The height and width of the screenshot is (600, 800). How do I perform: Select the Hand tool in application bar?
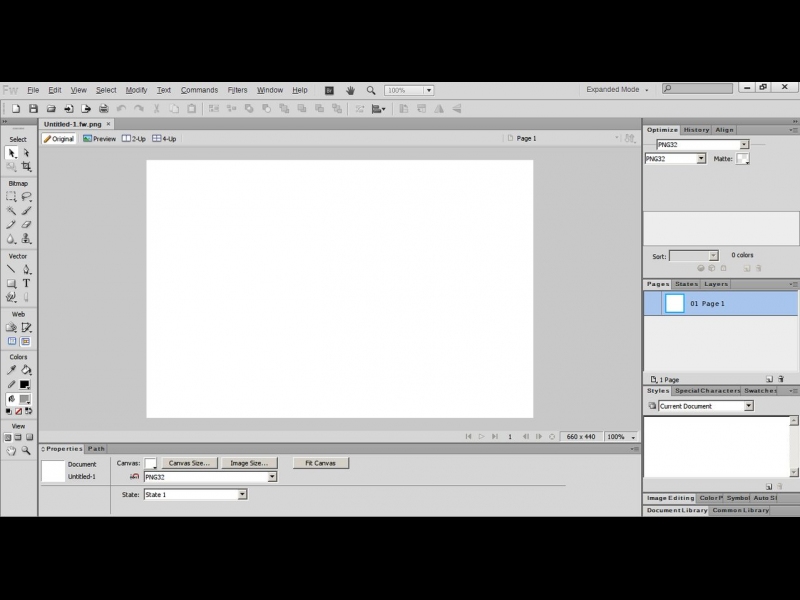pyautogui.click(x=351, y=90)
